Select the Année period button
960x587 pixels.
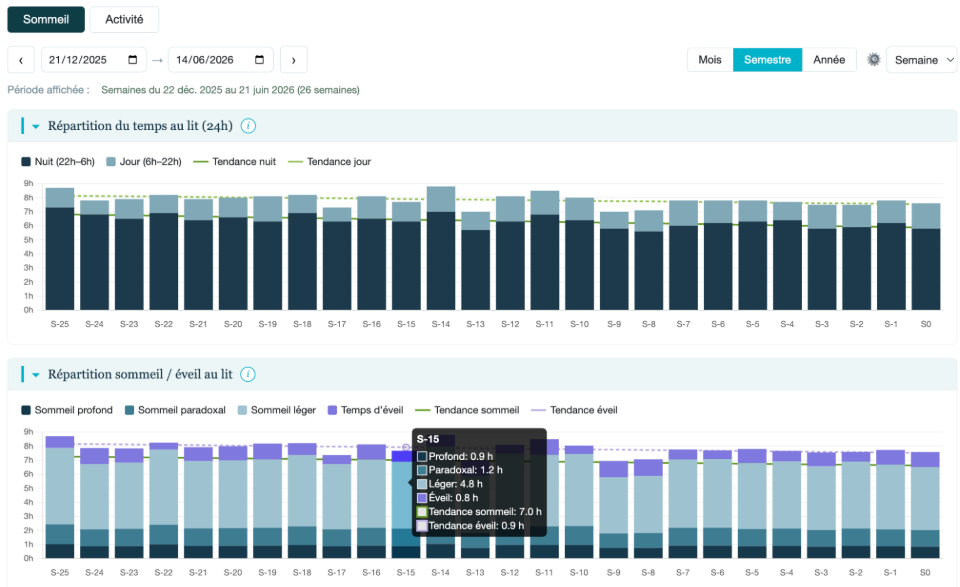(829, 60)
